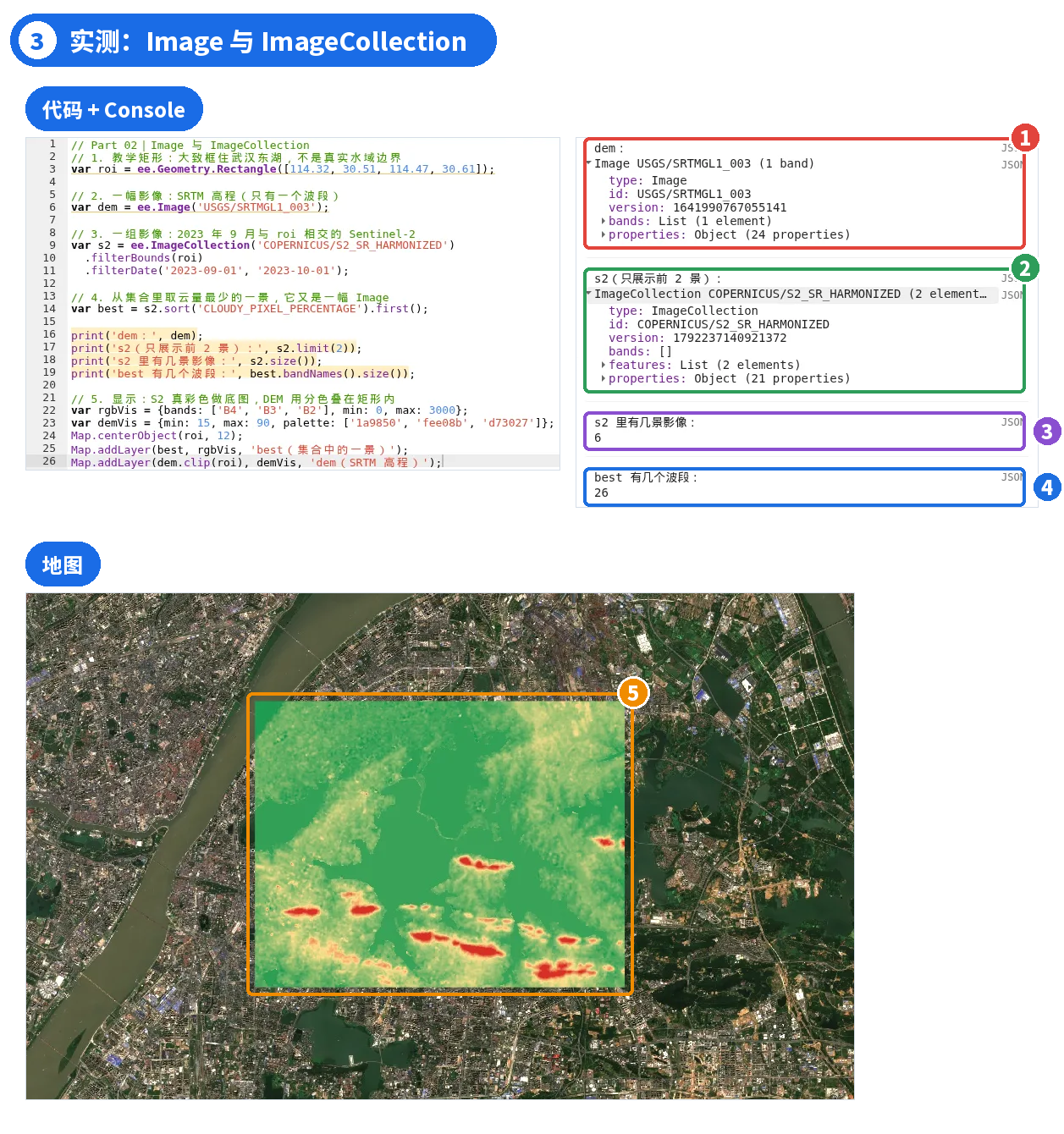Expand bands: List (1 element)
Image resolution: width=1064 pixels, height=1134 pixels.
click(x=603, y=222)
